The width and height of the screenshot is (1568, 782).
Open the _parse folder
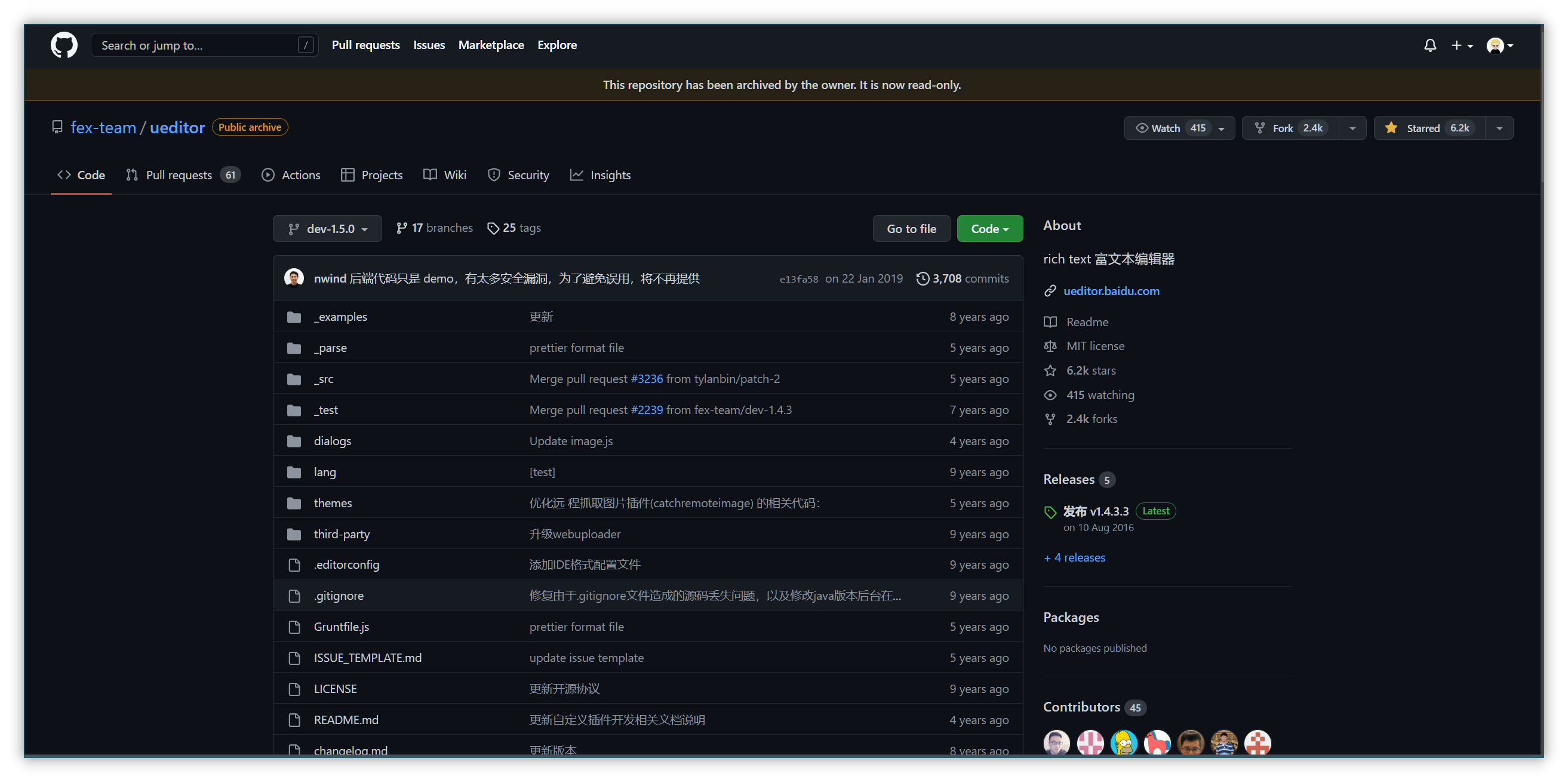pyautogui.click(x=330, y=348)
